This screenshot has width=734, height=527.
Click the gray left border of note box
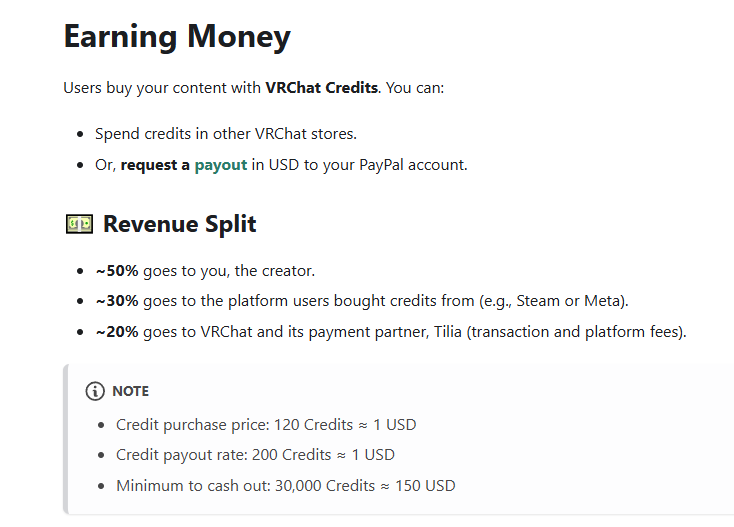click(x=66, y=439)
